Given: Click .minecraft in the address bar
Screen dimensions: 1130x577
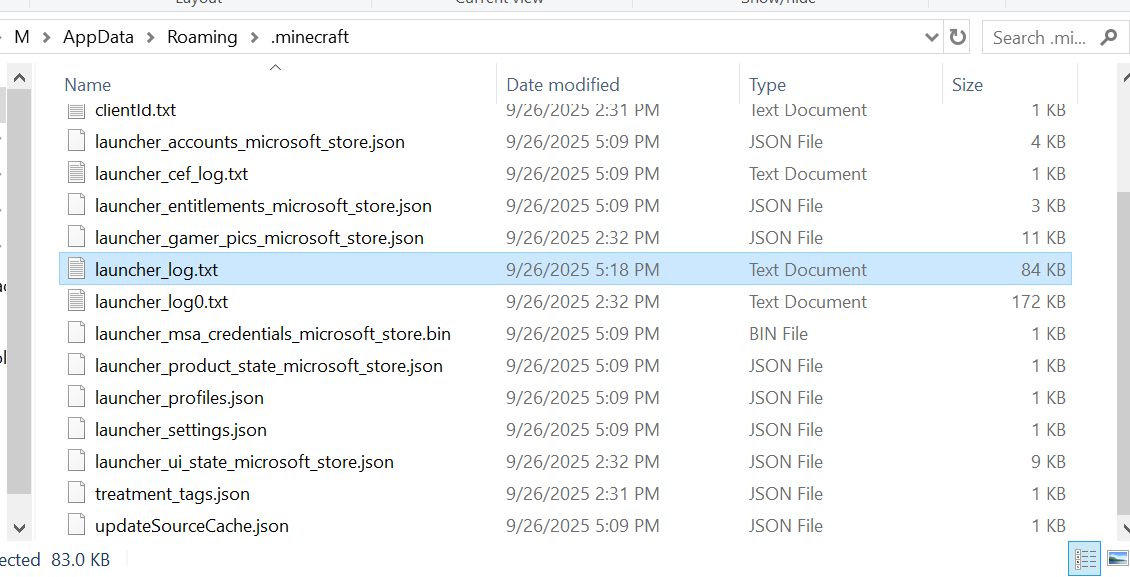Looking at the screenshot, I should (310, 37).
